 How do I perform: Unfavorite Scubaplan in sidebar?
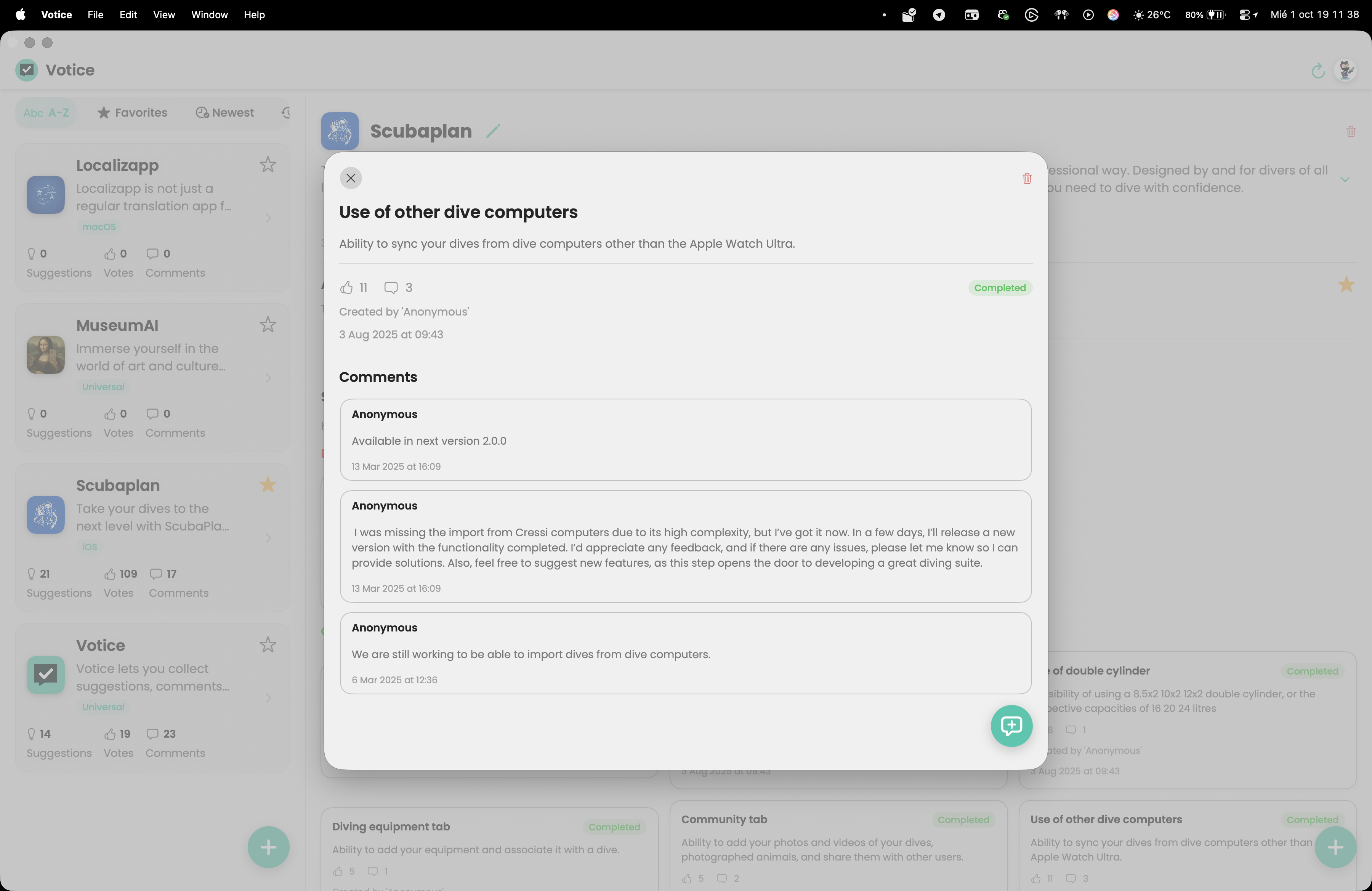[x=268, y=485]
